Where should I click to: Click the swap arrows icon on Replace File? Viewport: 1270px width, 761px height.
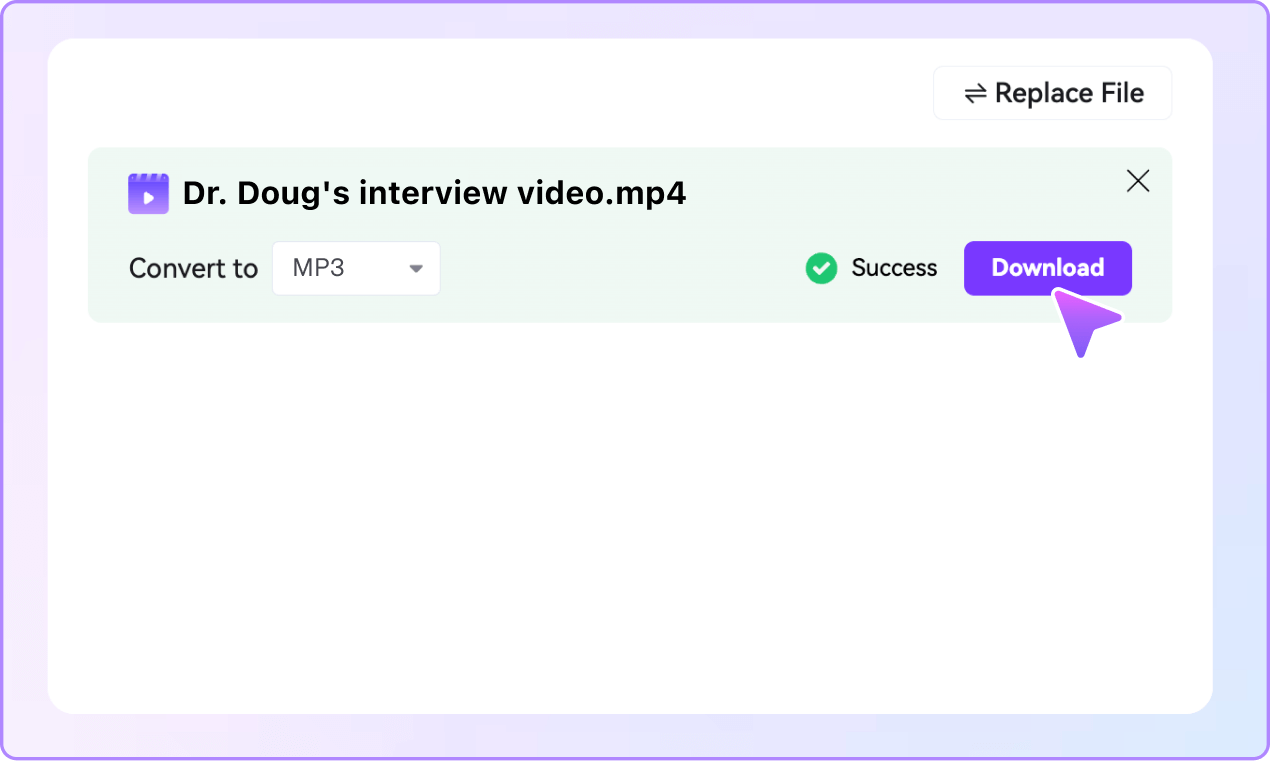(x=975, y=92)
